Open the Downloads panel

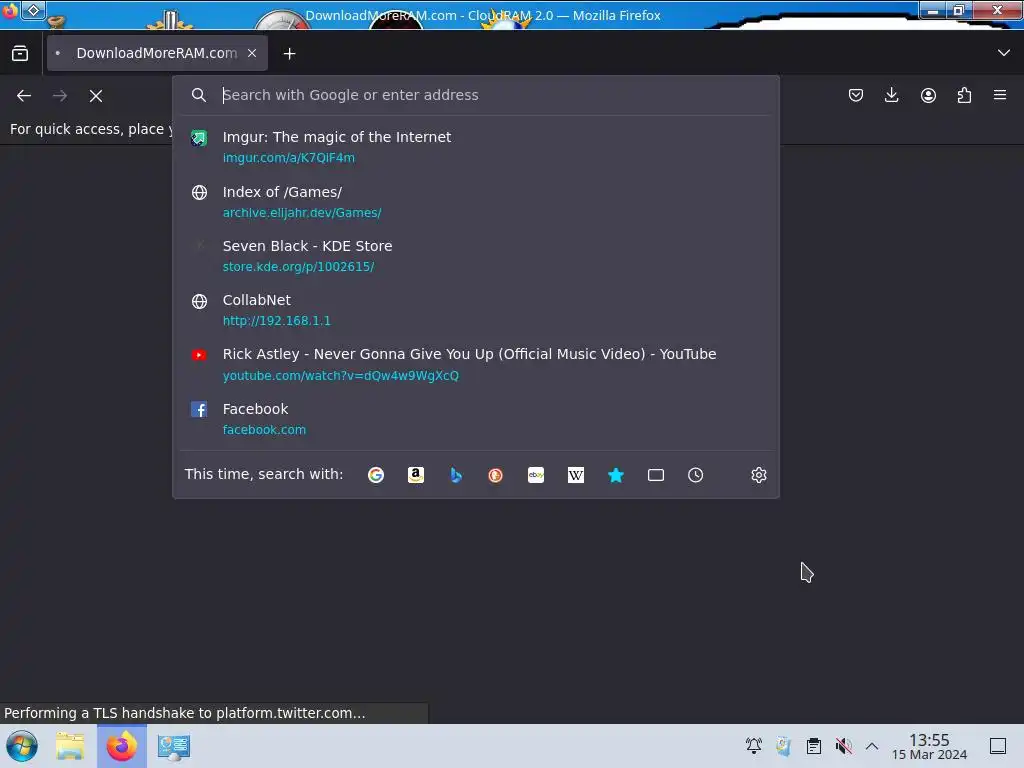pos(891,95)
